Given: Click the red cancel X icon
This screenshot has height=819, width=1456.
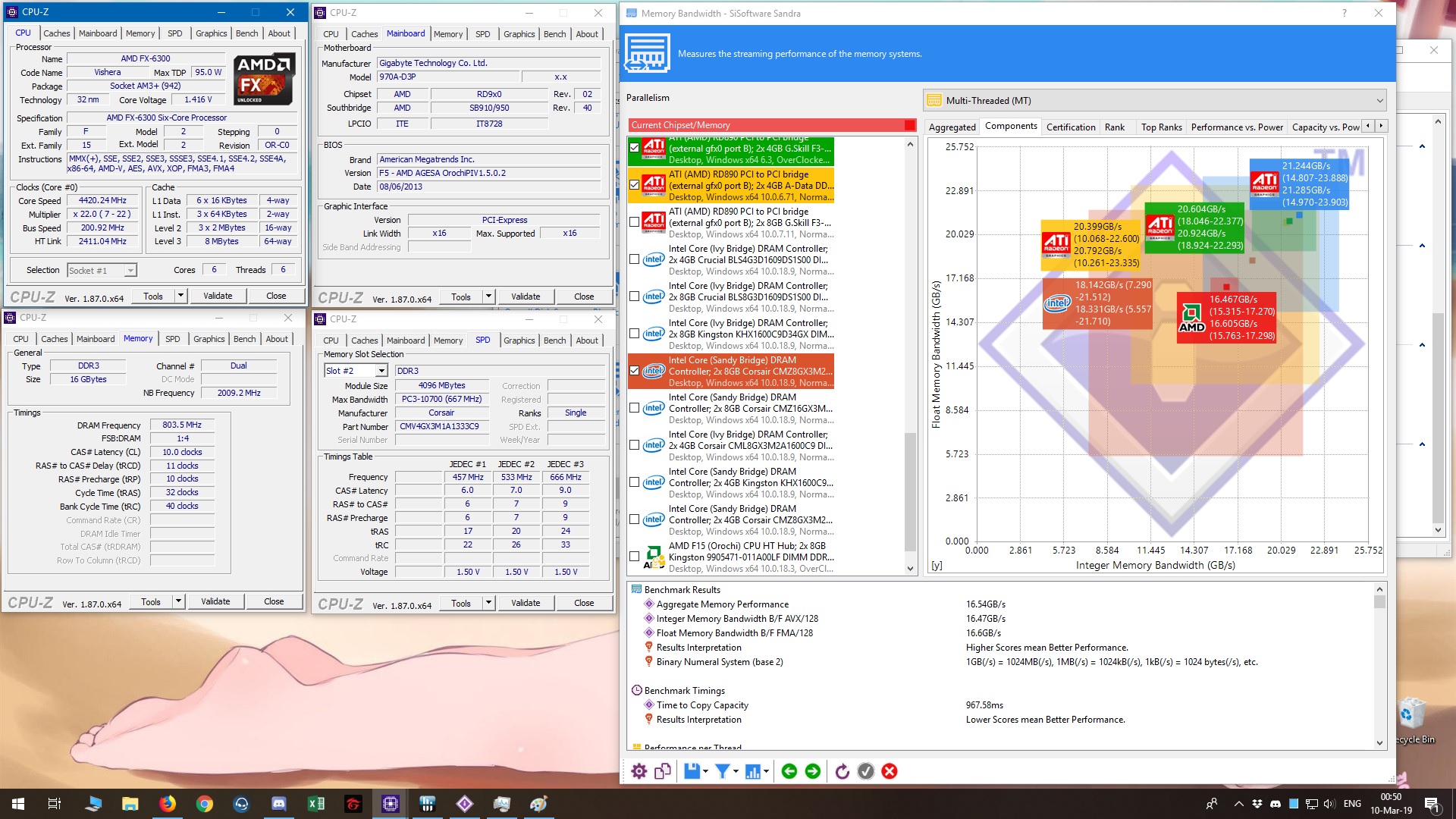Looking at the screenshot, I should click(x=890, y=771).
